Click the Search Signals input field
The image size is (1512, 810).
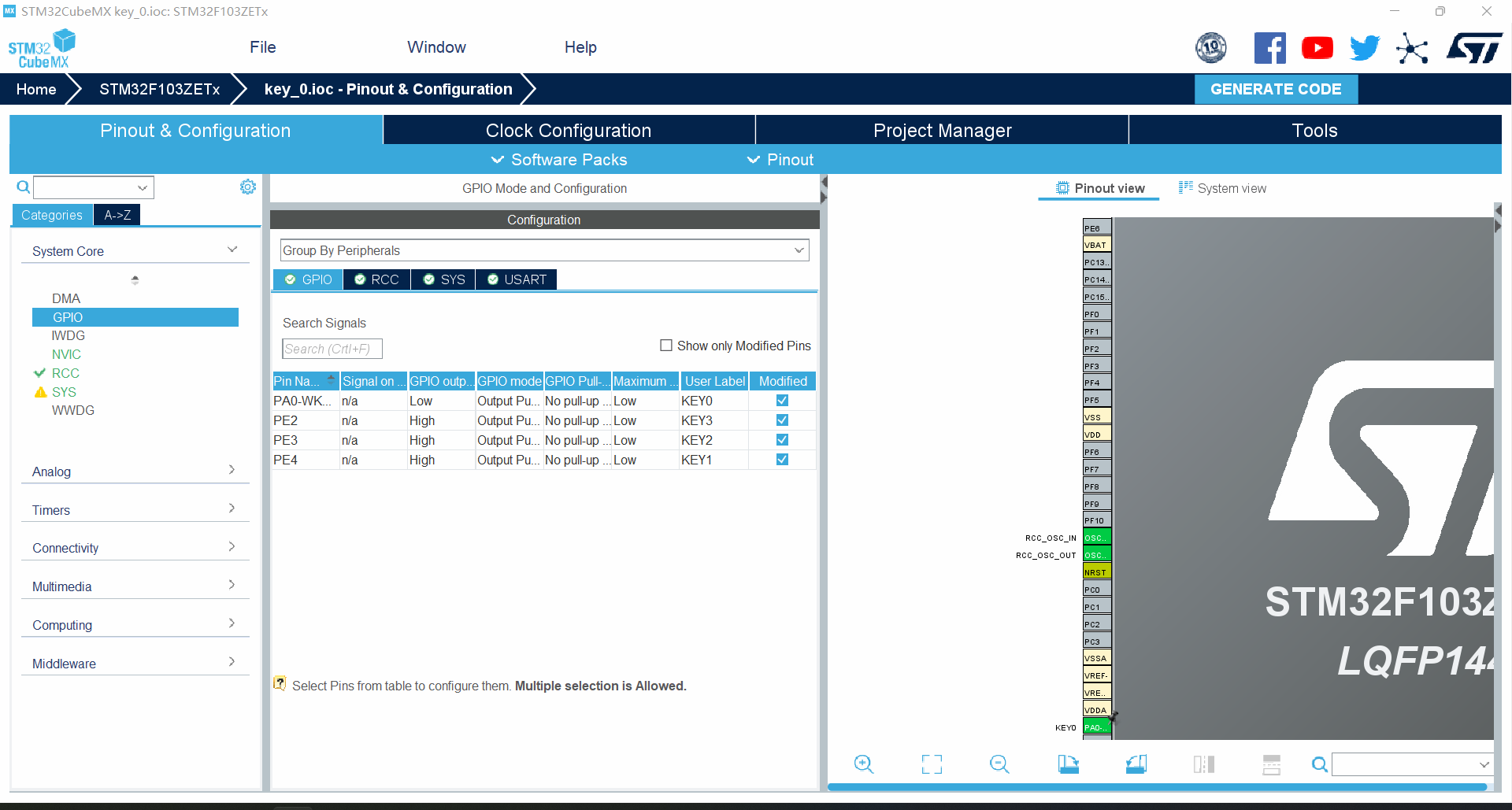pos(332,349)
